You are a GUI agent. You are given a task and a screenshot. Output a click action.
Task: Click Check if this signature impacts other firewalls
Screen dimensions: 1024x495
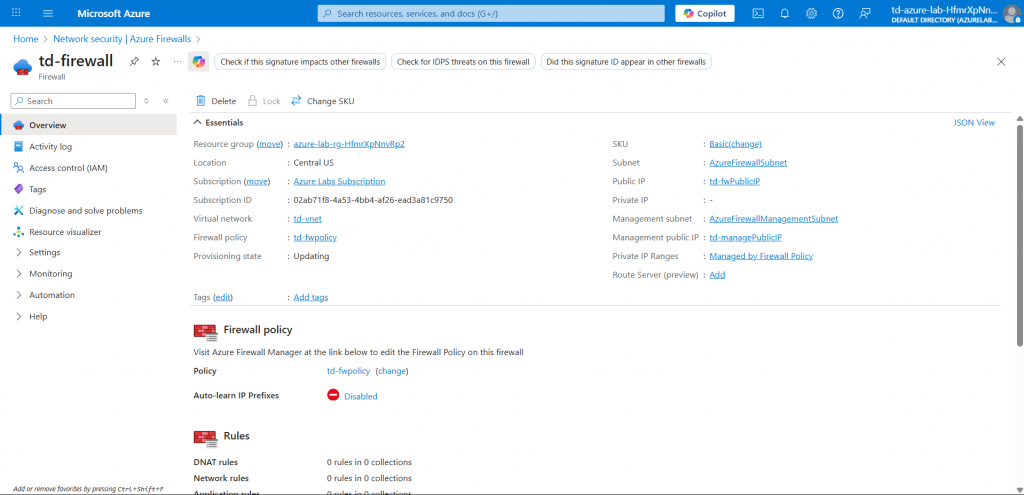pyautogui.click(x=300, y=62)
